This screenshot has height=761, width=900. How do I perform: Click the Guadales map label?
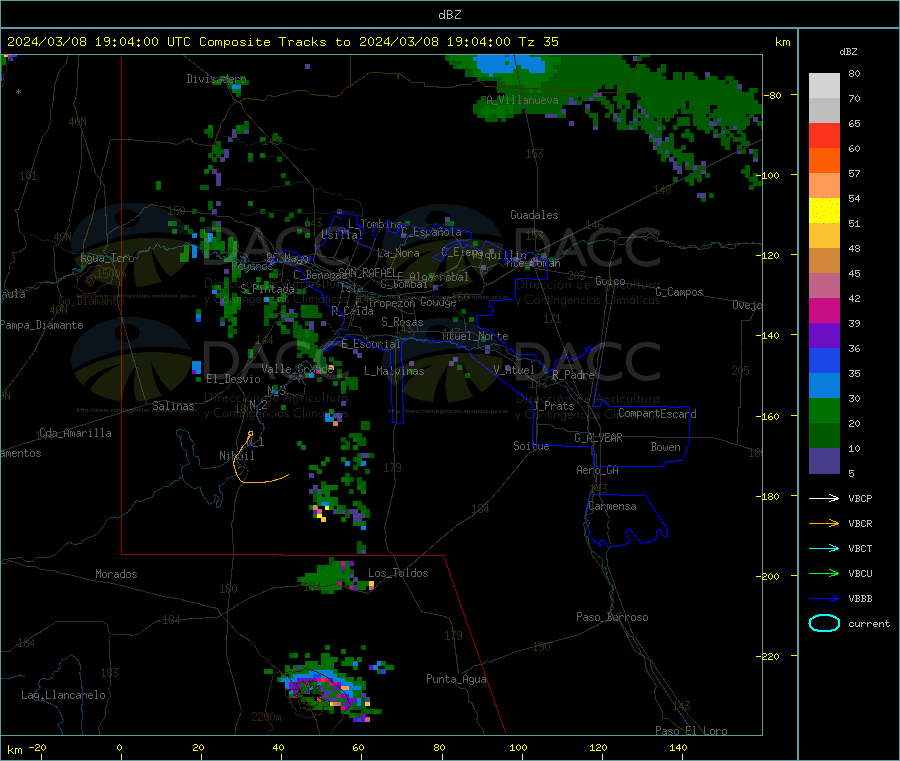[534, 215]
